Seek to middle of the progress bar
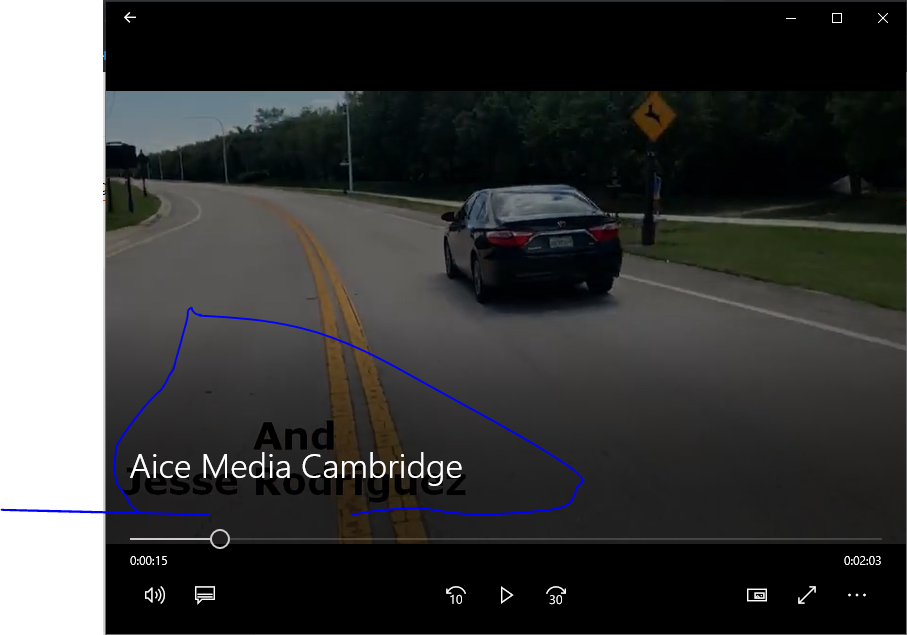This screenshot has height=635, width=907. pos(506,539)
